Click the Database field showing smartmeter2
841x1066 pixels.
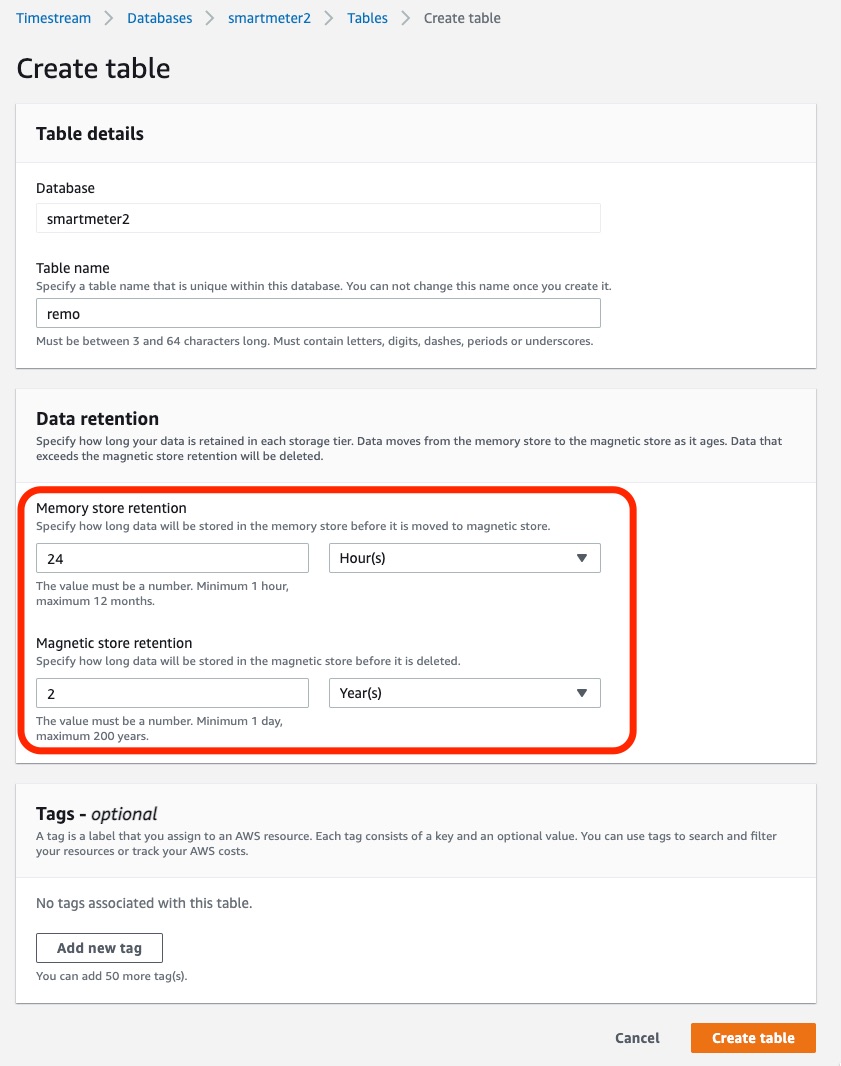pos(318,217)
